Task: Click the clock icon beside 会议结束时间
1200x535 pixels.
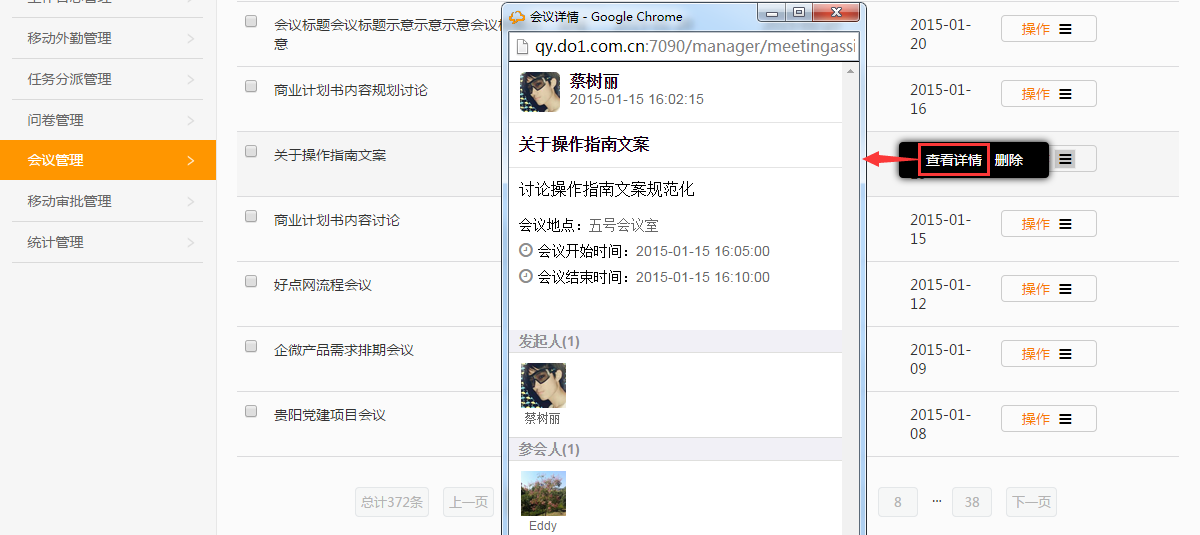Action: click(526, 276)
